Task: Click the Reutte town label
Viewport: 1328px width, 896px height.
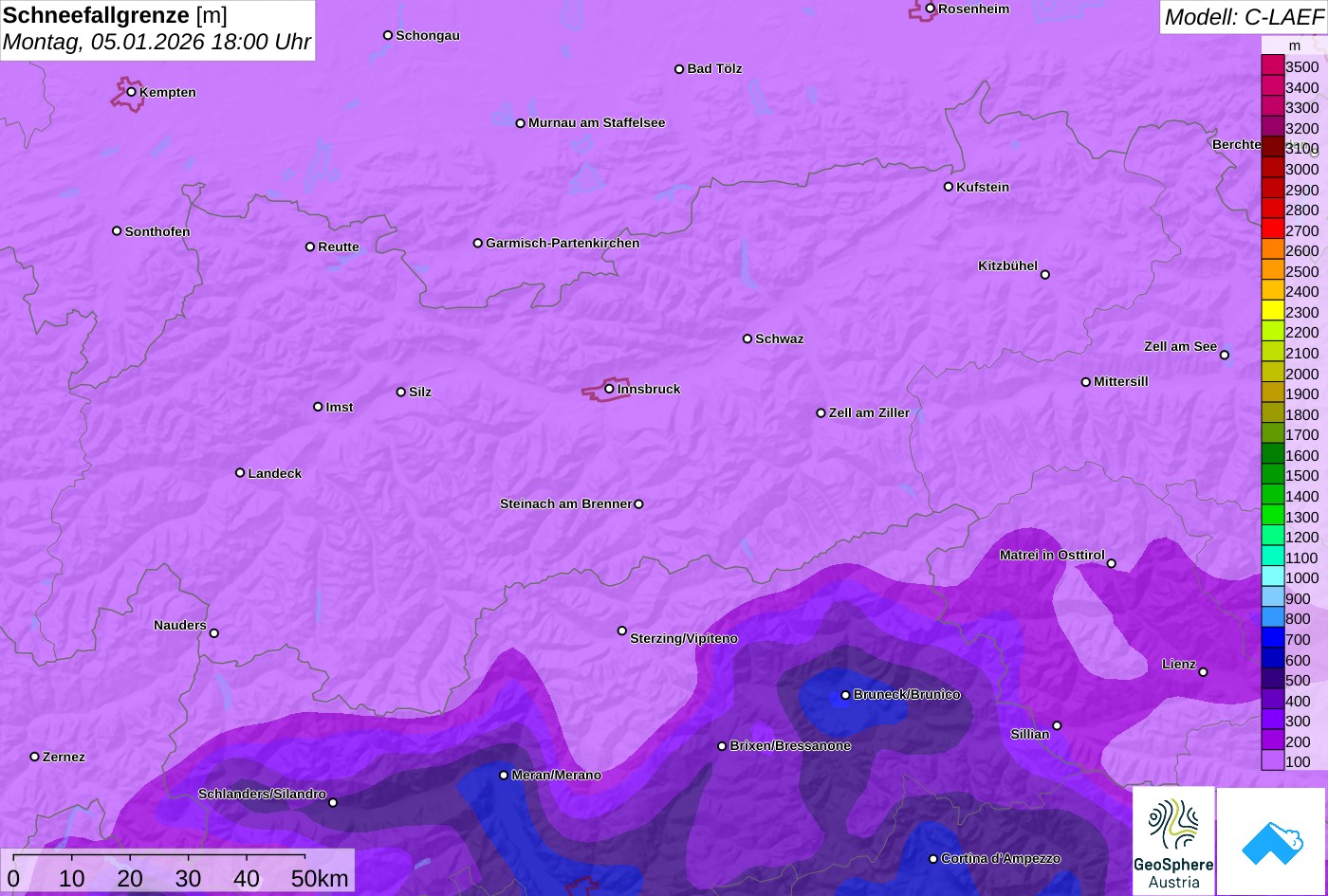Action: pyautogui.click(x=339, y=247)
